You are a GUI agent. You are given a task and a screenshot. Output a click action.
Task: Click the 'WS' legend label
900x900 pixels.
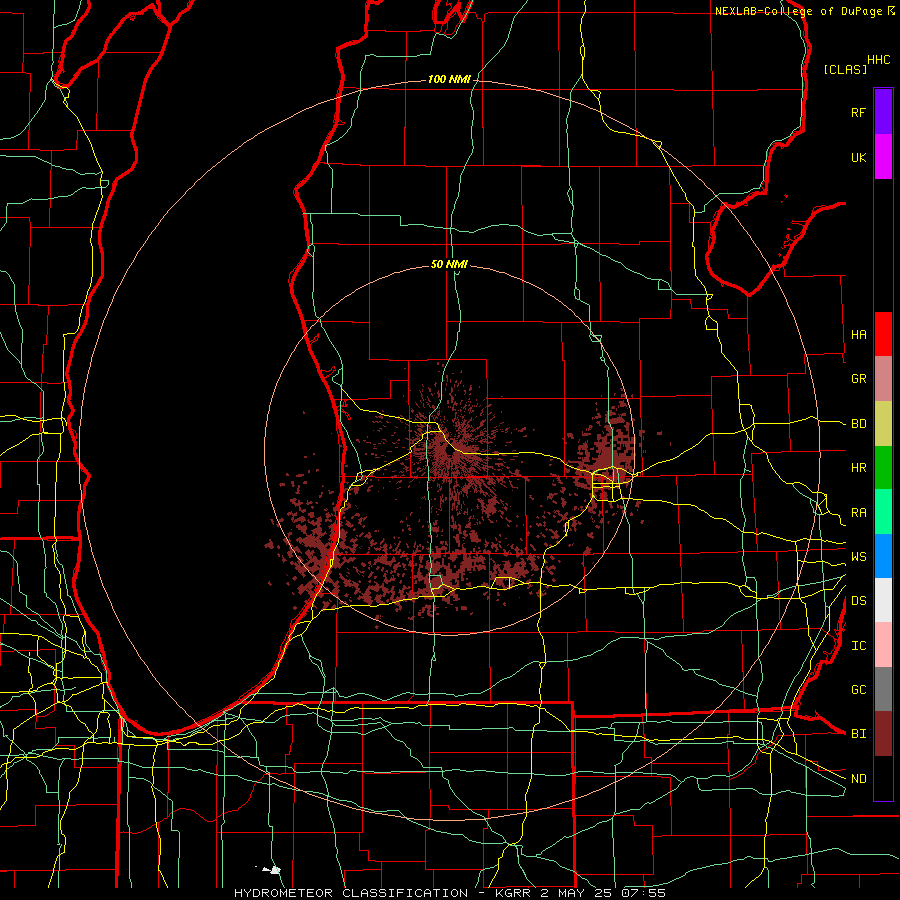tap(859, 557)
